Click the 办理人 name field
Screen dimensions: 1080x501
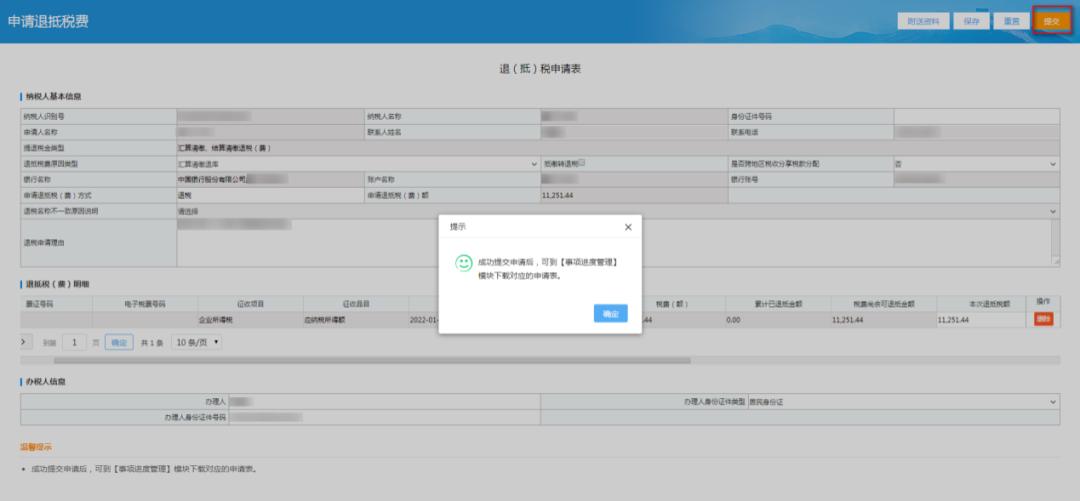(x=384, y=402)
